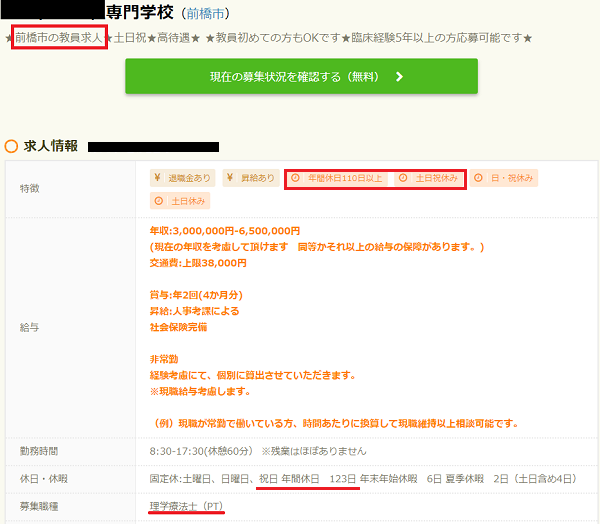Click the clock icon on the 土日祝休み tag
This screenshot has height=524, width=600.
pyautogui.click(x=403, y=178)
